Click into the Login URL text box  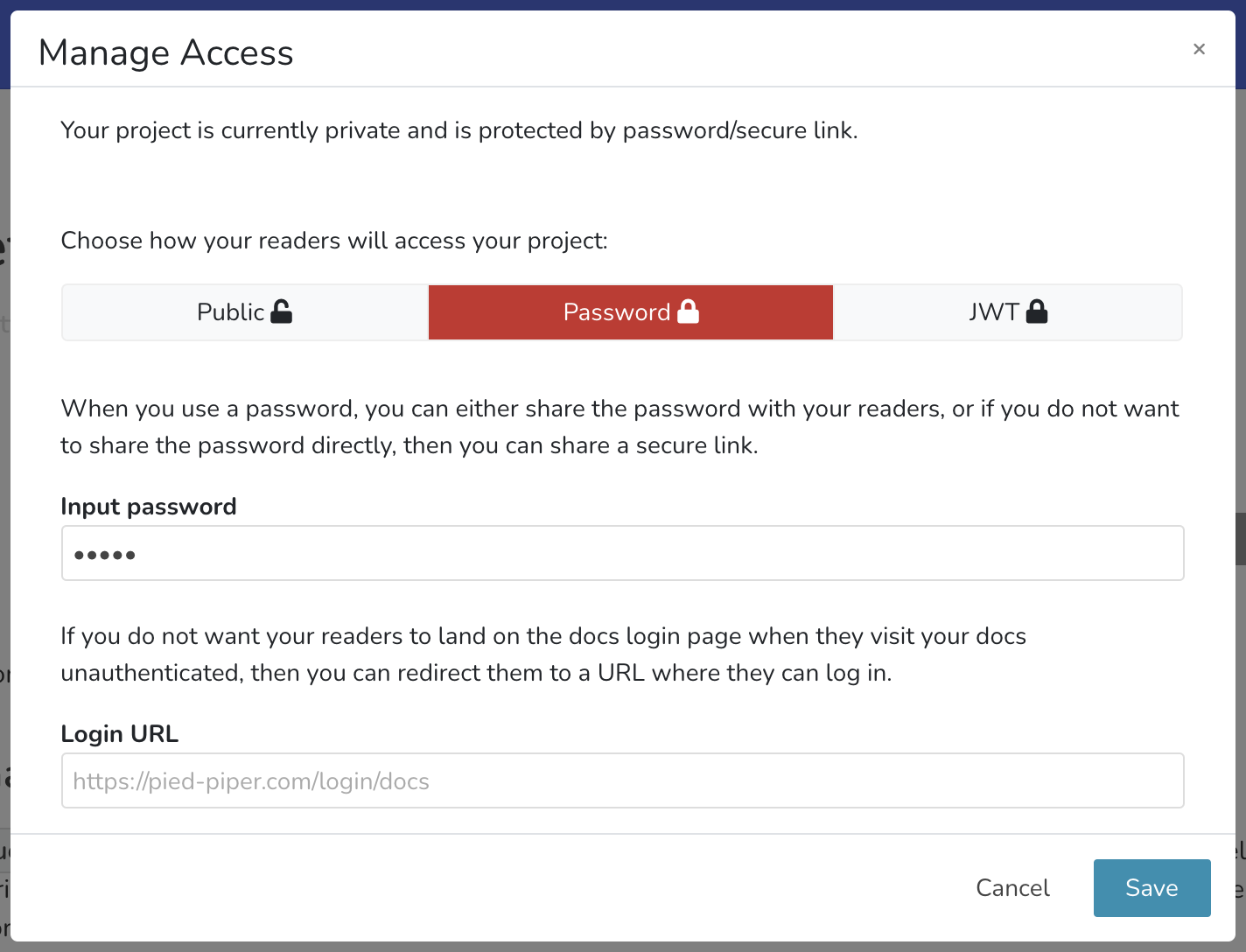[622, 780]
